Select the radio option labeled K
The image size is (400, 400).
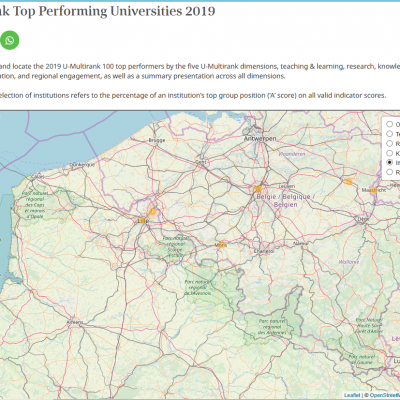(389, 153)
